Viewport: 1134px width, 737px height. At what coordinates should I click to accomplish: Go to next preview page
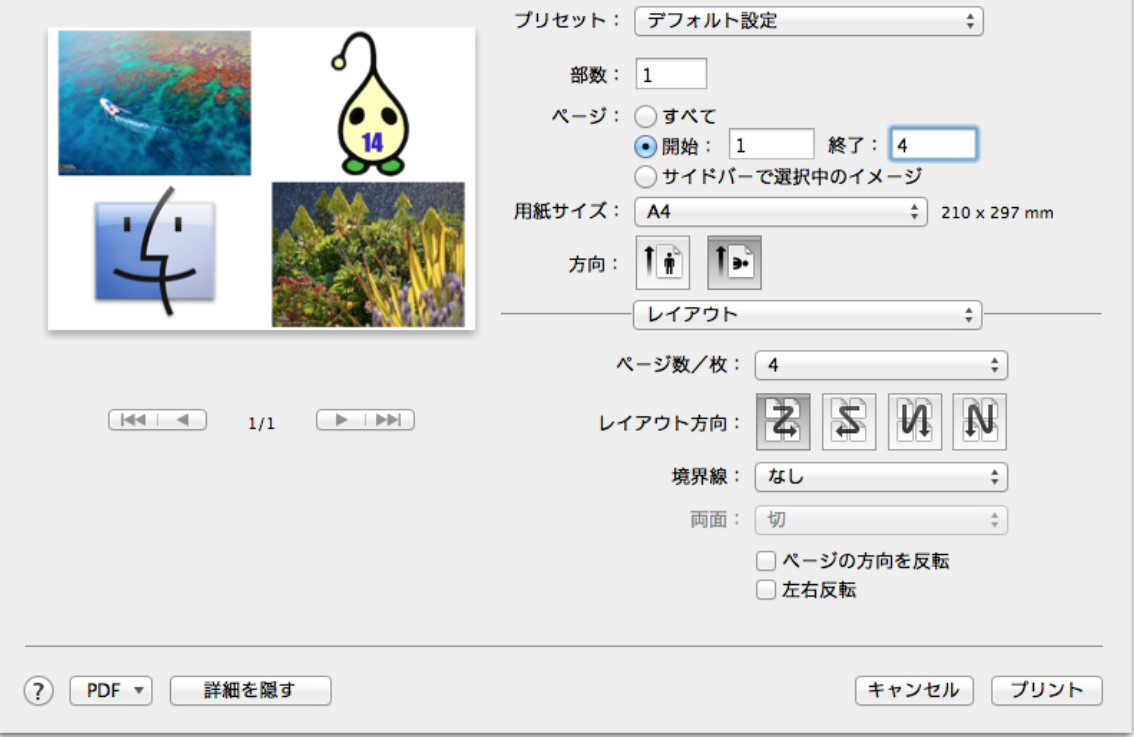tap(341, 419)
